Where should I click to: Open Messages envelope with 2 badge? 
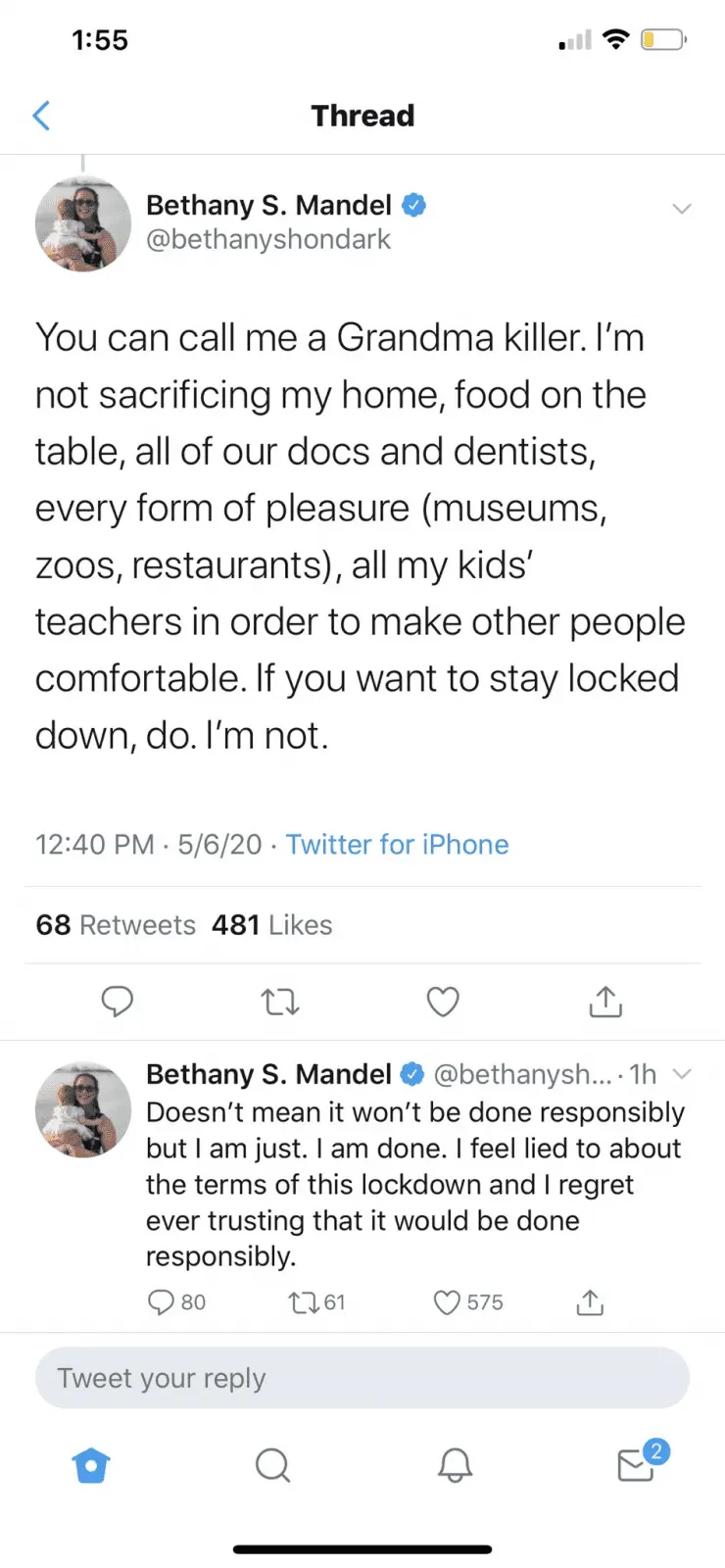coord(637,1465)
